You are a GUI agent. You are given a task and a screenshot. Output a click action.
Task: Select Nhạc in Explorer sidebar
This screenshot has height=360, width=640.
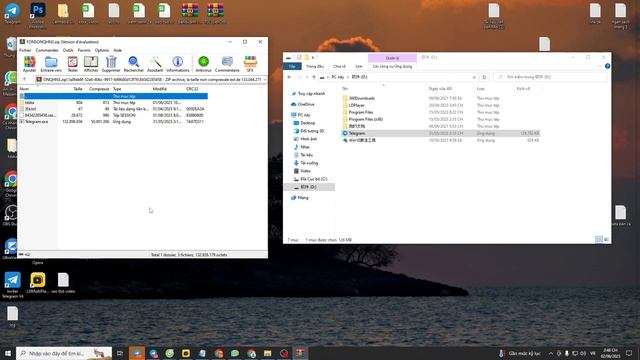click(305, 147)
